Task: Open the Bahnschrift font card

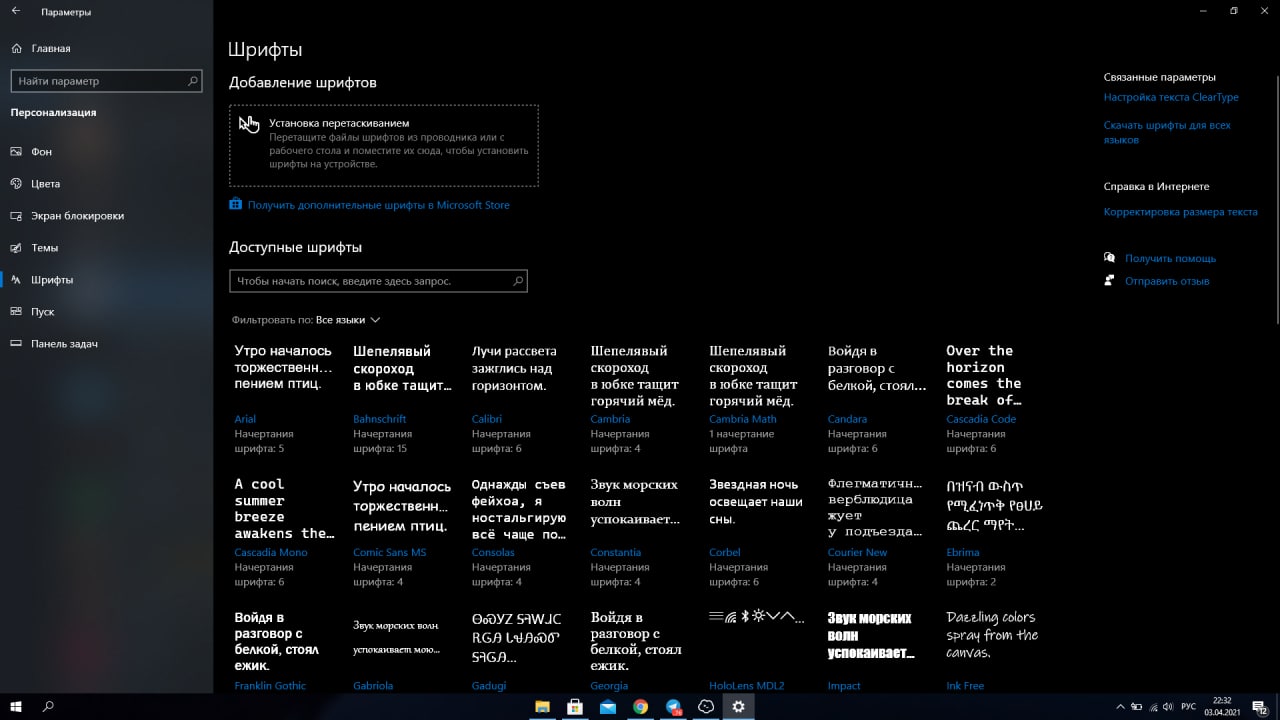Action: coord(402,398)
